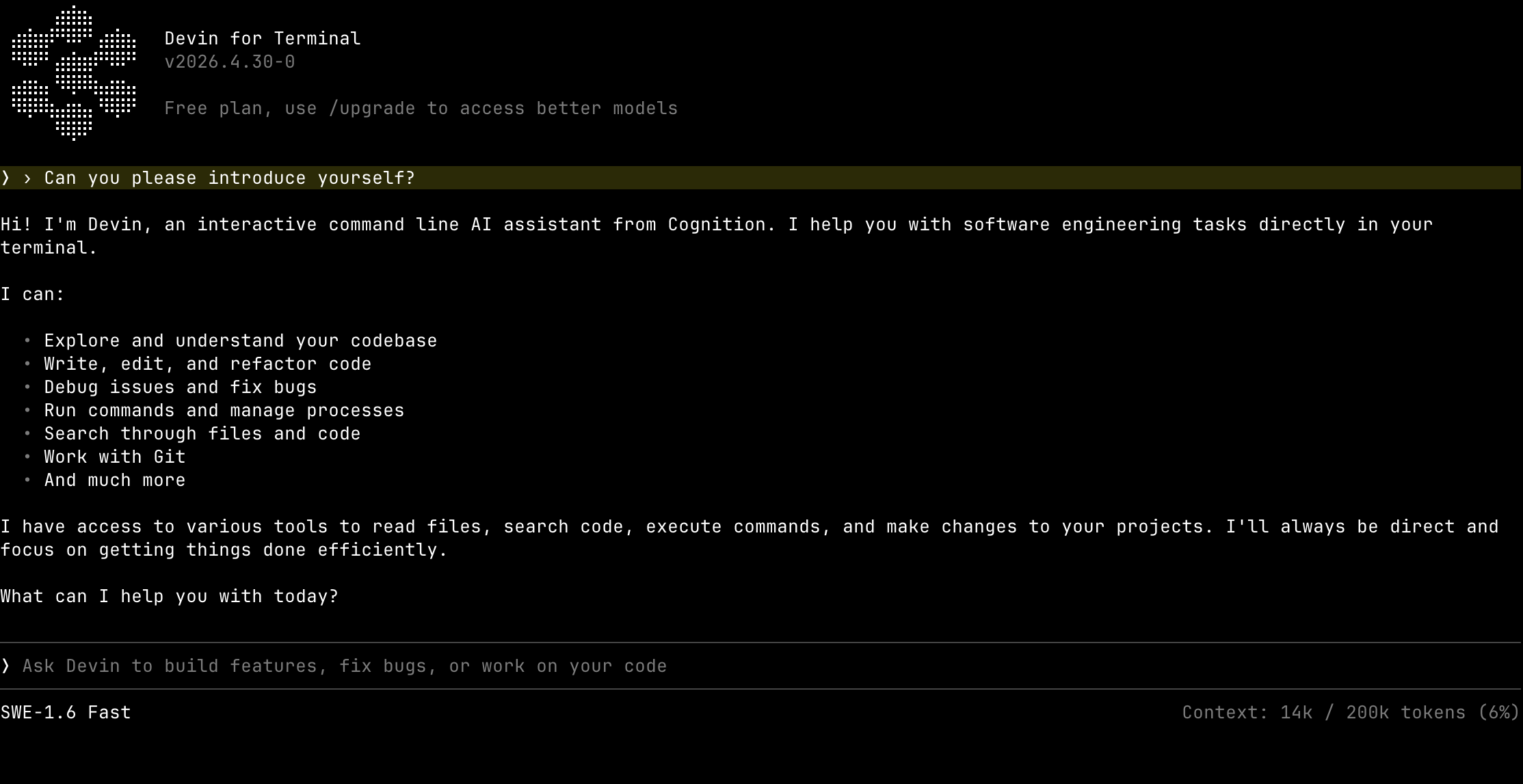Click 'Free plan, use /upgrade' notice line
This screenshot has width=1523, height=784.
421,108
